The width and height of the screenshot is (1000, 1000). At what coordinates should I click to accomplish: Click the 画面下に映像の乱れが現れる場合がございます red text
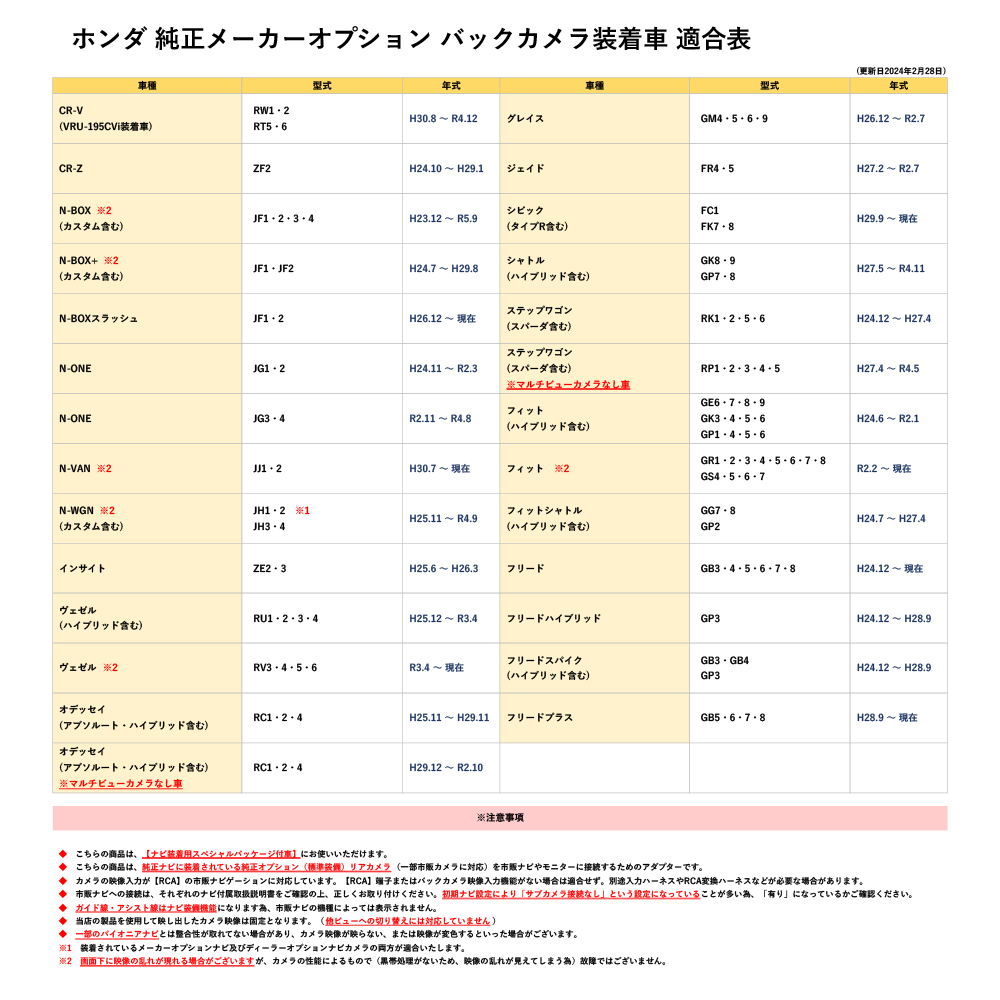point(167,961)
